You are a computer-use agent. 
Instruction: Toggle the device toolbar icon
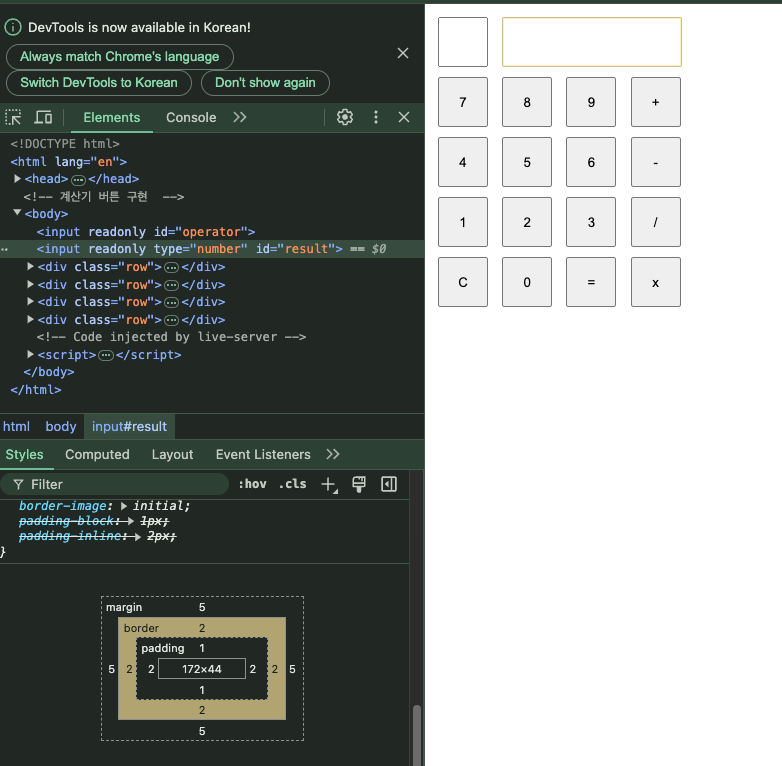coord(43,117)
